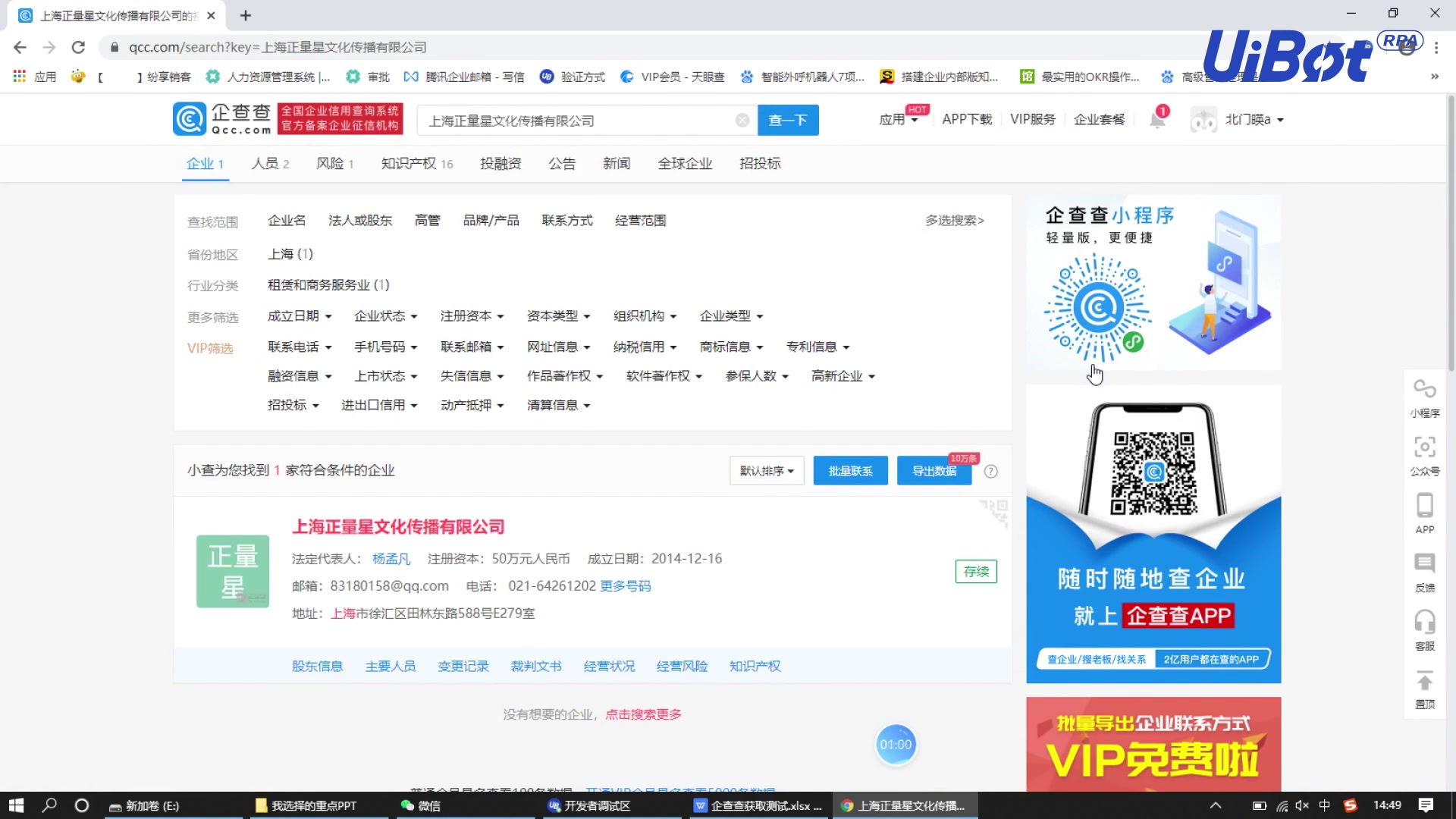The width and height of the screenshot is (1456, 819).
Task: Click the 查一下 search button
Action: [x=788, y=120]
